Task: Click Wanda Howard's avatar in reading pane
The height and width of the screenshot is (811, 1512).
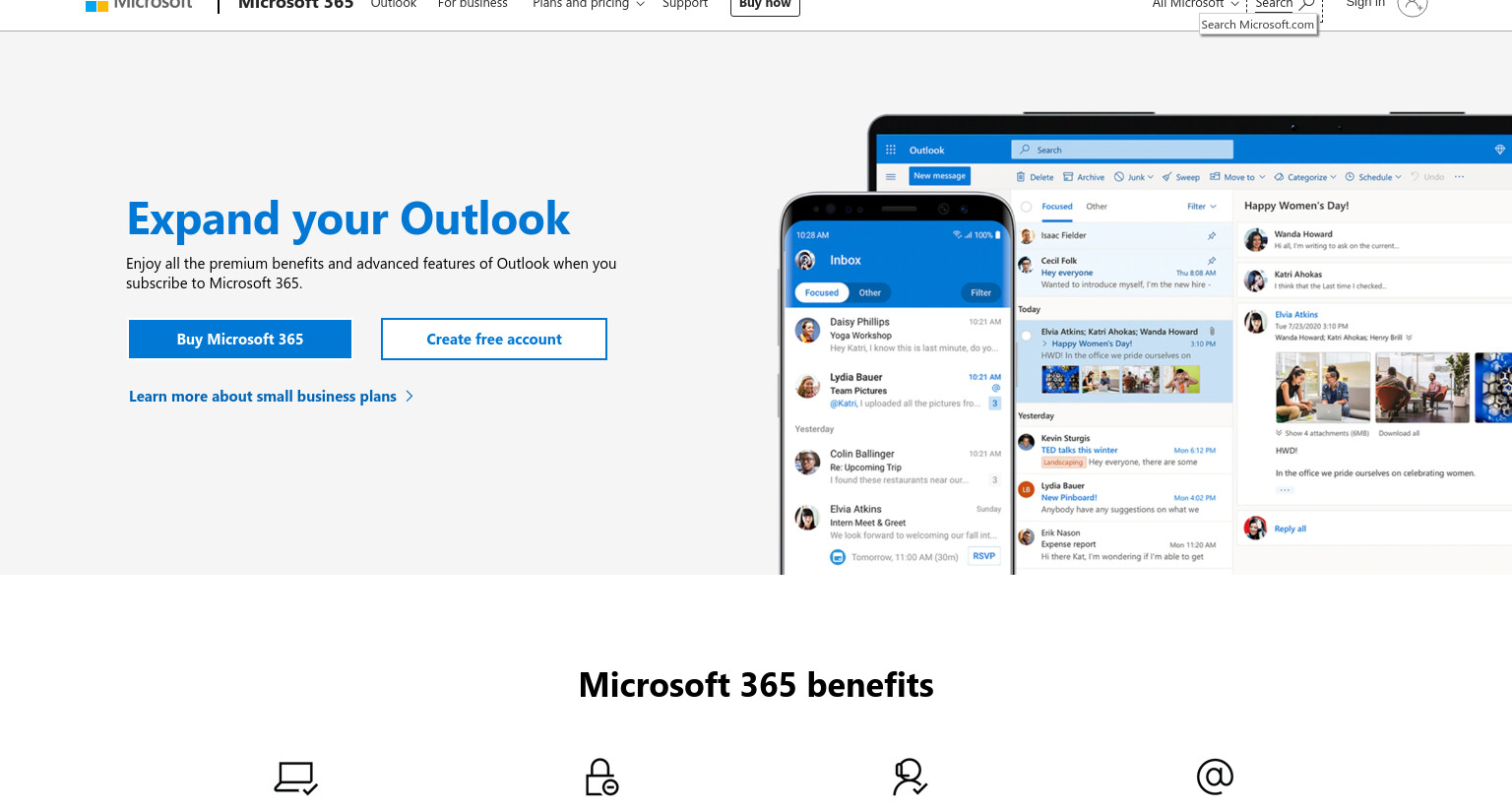Action: (x=1255, y=240)
